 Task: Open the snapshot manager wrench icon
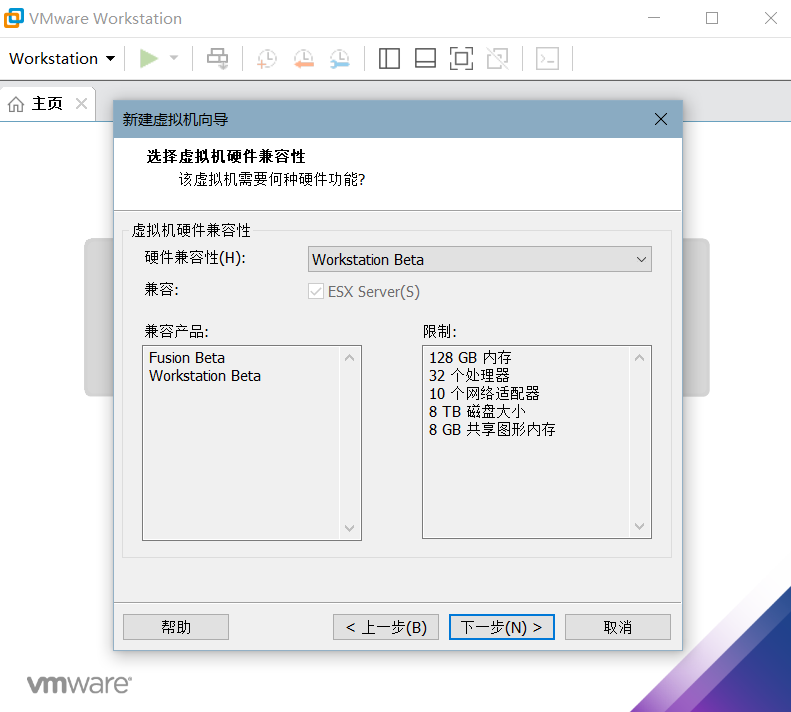340,59
